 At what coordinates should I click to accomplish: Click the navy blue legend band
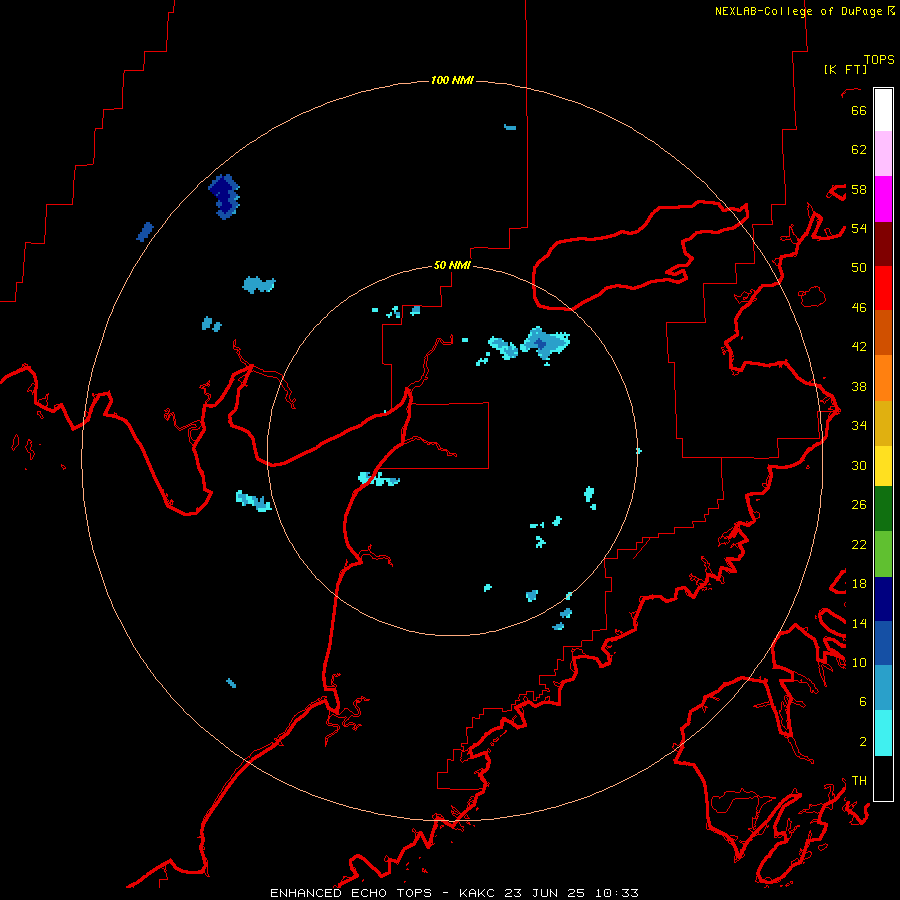883,599
